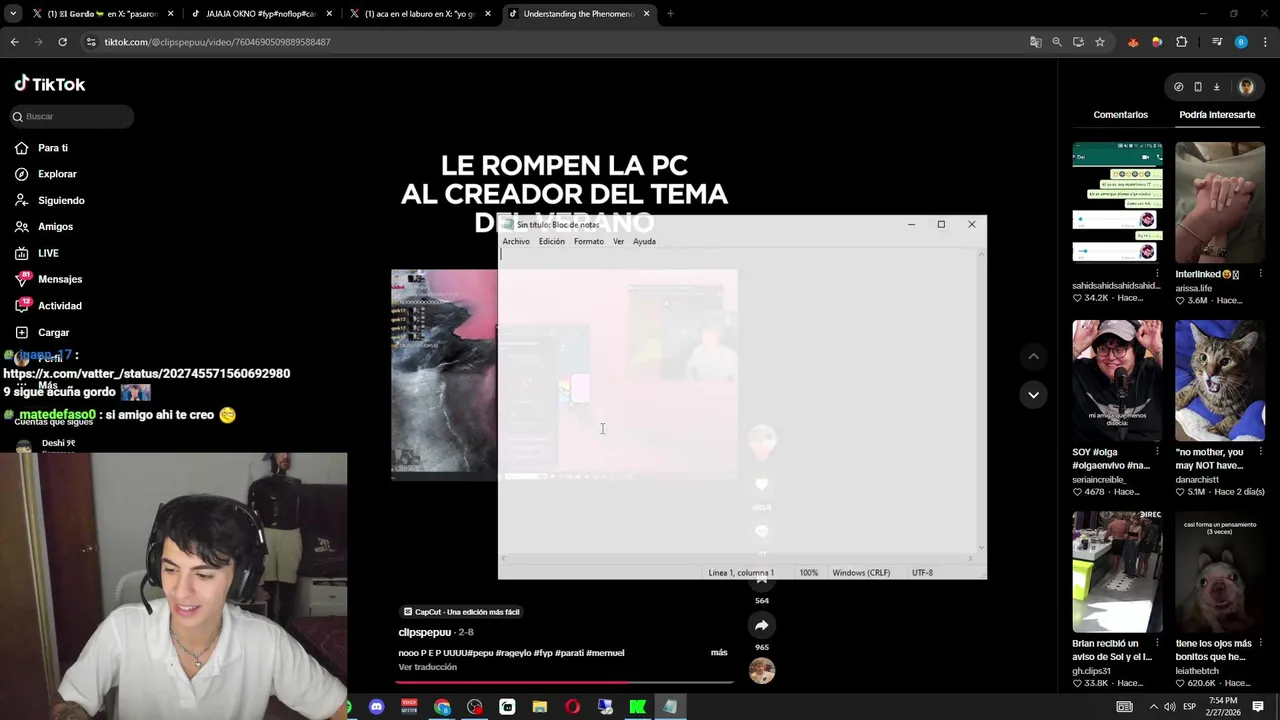
Task: Open the TikTok profile avatar at top right
Action: pyautogui.click(x=1246, y=87)
